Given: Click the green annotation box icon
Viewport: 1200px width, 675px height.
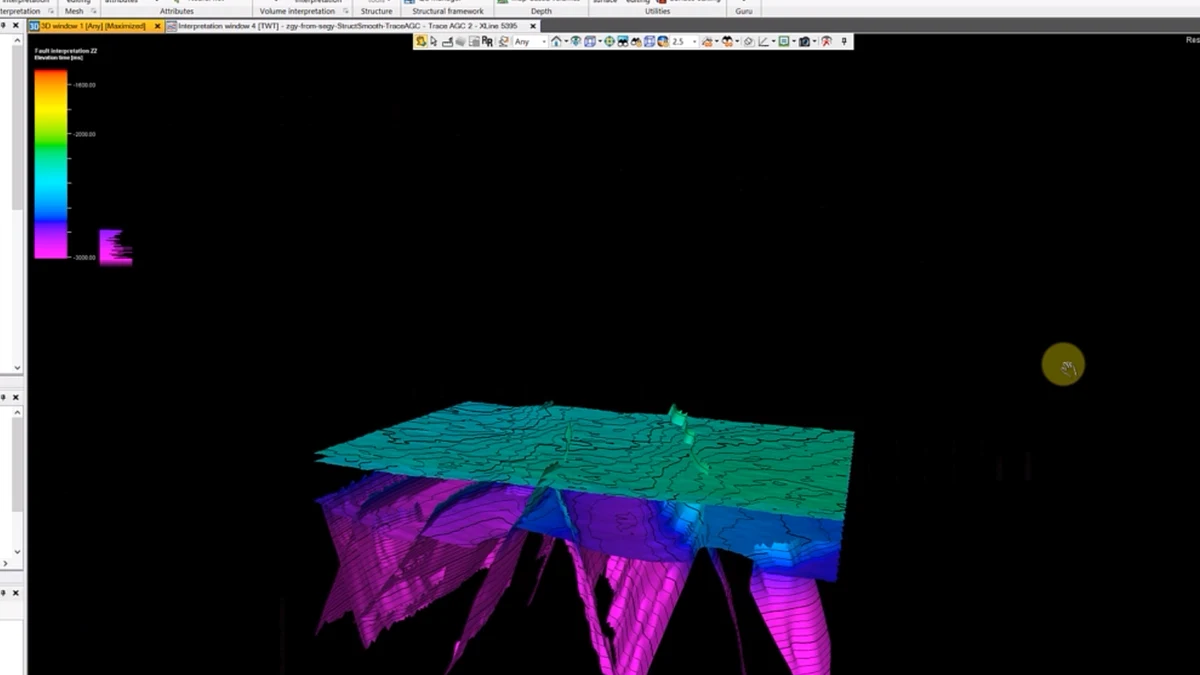Looking at the screenshot, I should click(783, 42).
